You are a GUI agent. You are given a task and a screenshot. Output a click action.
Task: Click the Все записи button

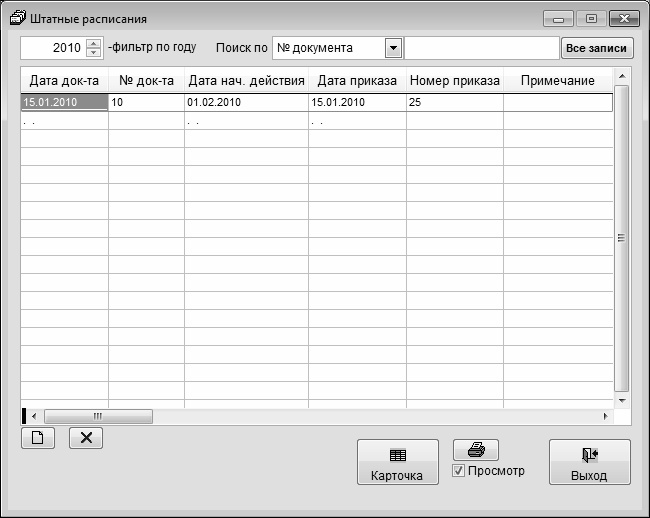point(596,48)
